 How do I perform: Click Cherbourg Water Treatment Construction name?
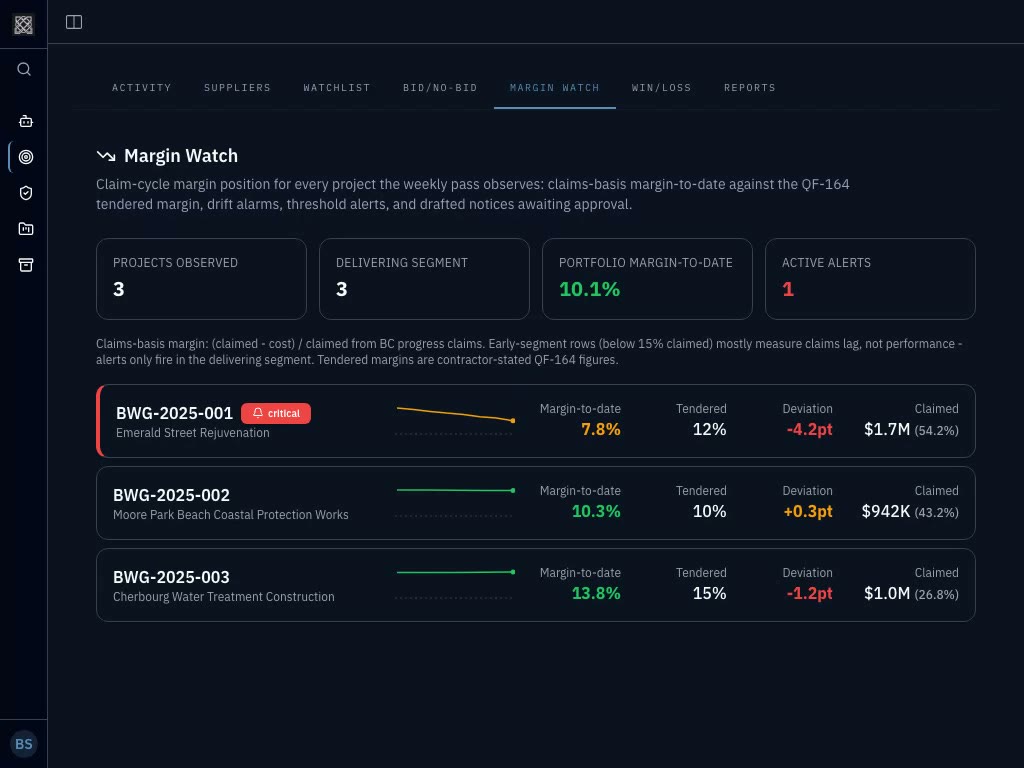(x=223, y=597)
